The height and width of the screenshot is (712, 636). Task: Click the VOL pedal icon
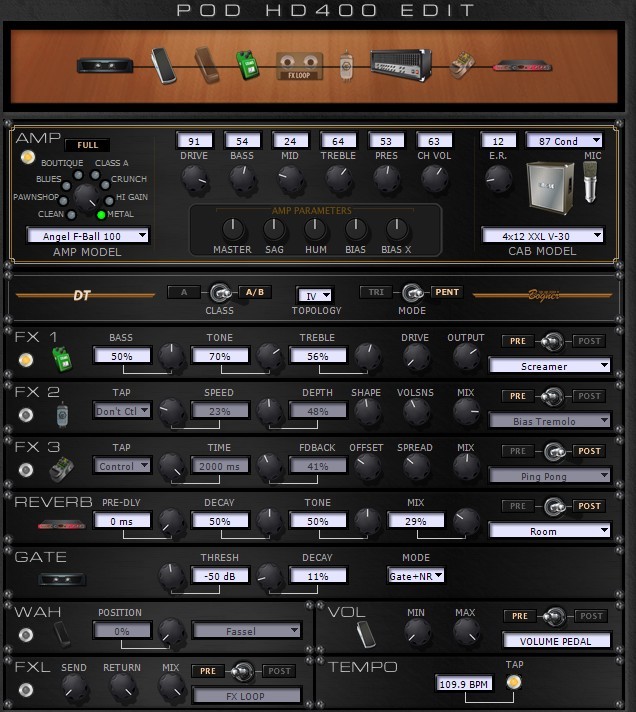366,634
